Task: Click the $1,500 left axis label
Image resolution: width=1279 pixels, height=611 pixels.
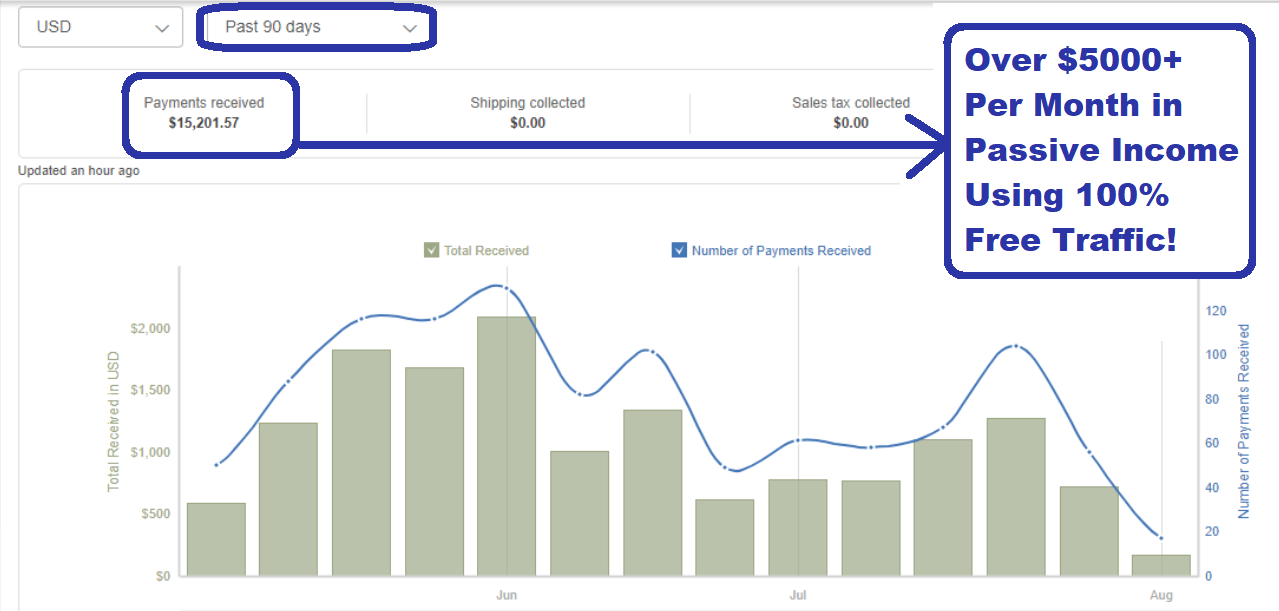Action: pos(149,390)
